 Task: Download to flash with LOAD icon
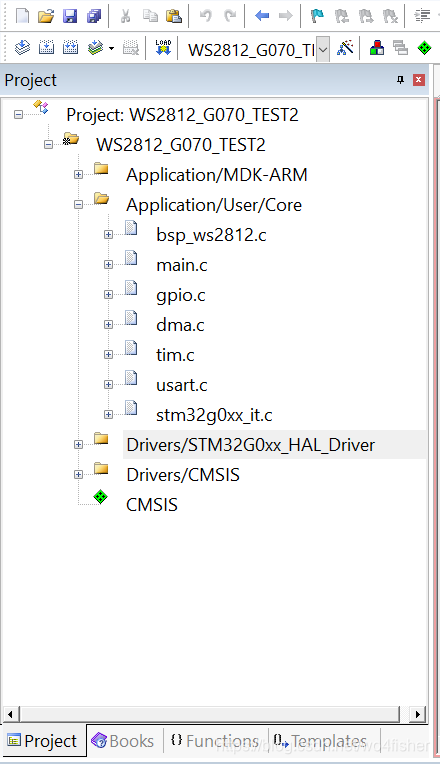163,48
